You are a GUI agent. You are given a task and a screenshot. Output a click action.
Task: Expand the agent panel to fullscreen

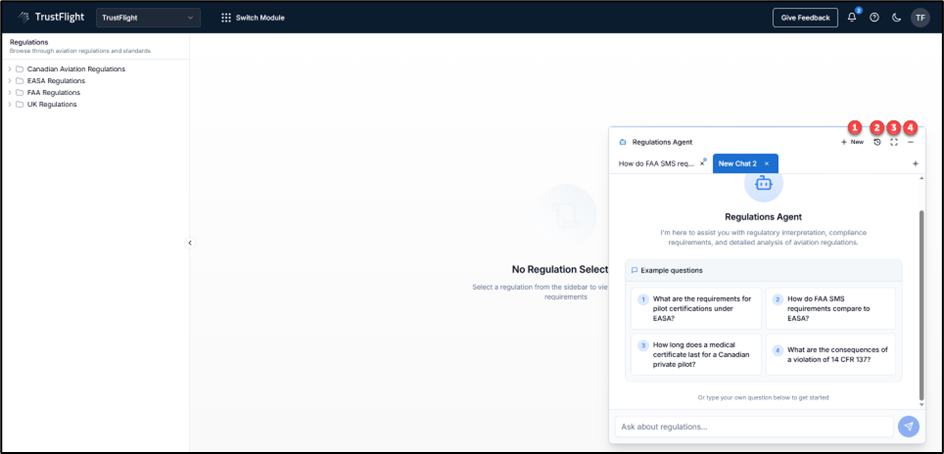(x=894, y=142)
